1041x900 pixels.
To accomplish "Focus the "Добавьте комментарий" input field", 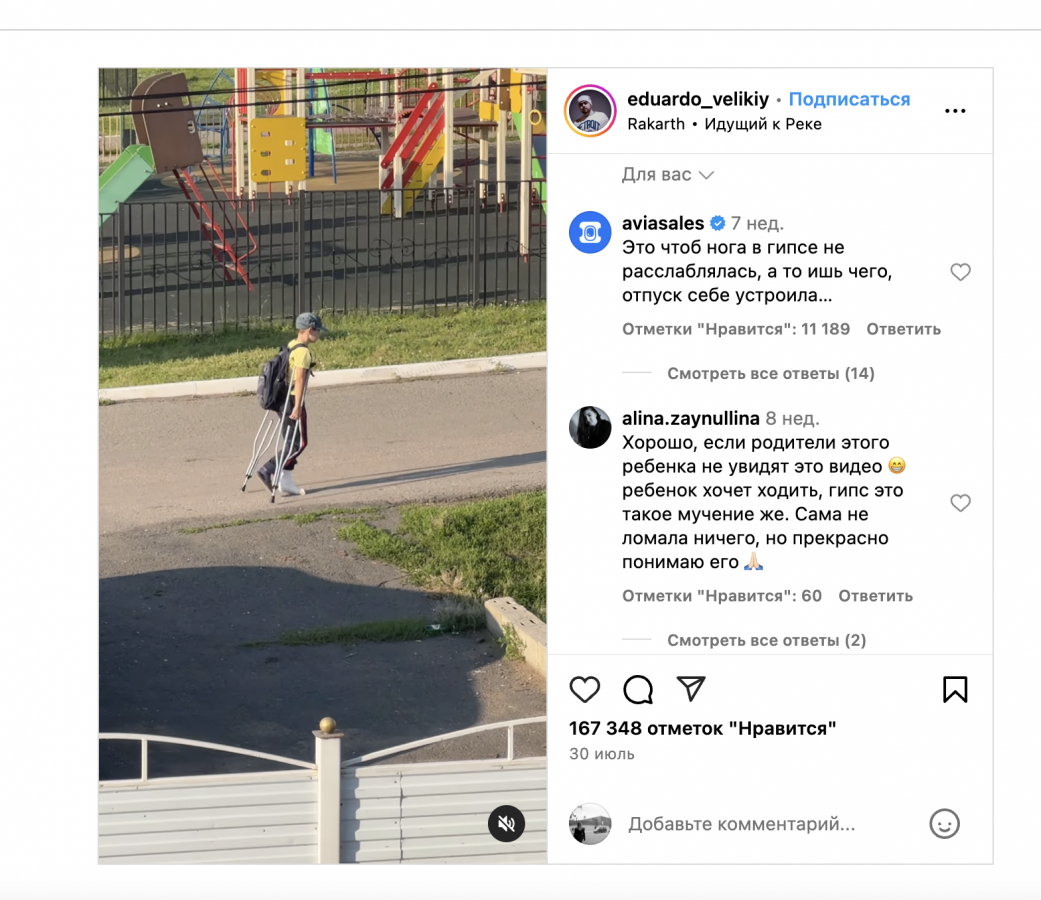I will (770, 824).
